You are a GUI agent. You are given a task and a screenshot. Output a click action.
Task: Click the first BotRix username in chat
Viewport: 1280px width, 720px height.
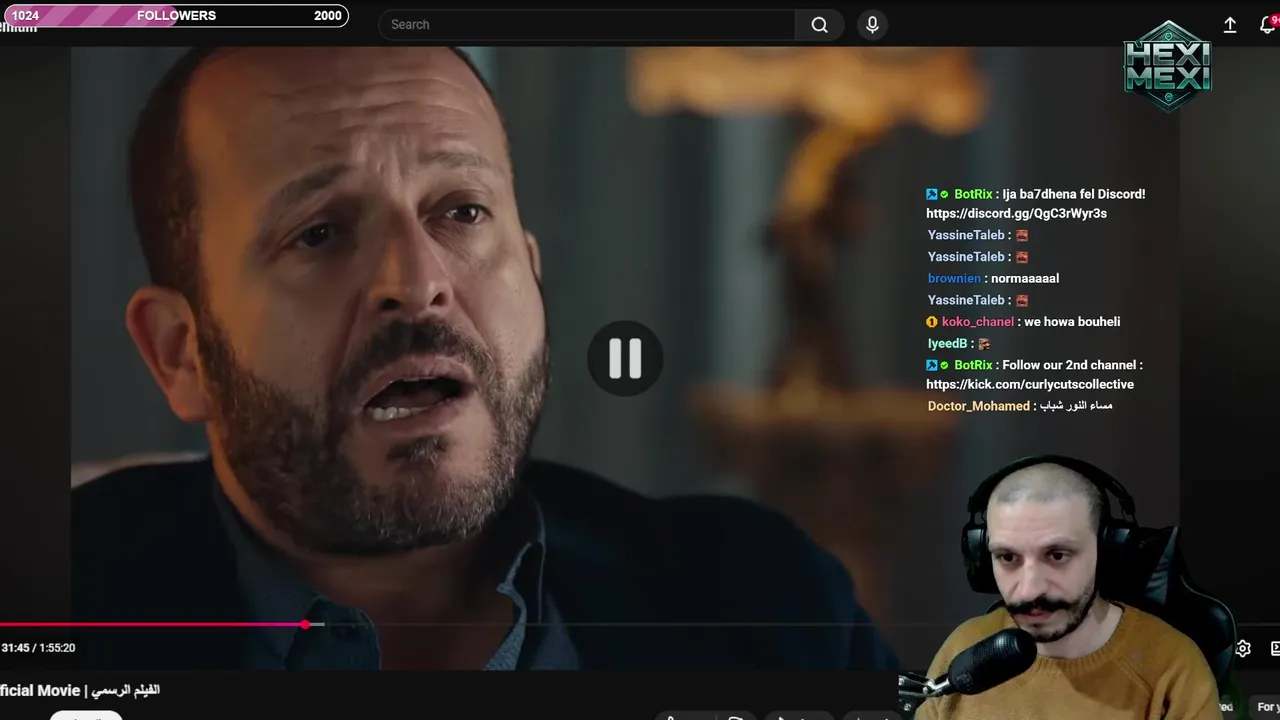pyautogui.click(x=973, y=194)
